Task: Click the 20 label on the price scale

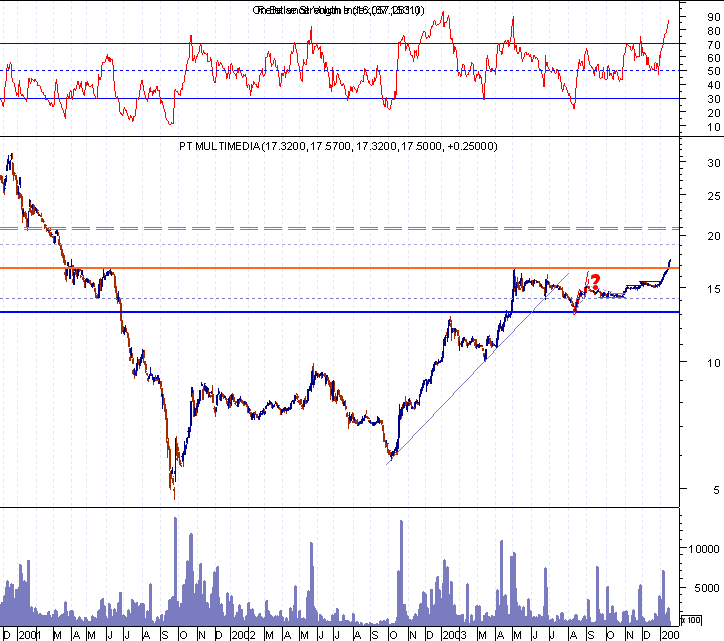Action: click(x=713, y=236)
